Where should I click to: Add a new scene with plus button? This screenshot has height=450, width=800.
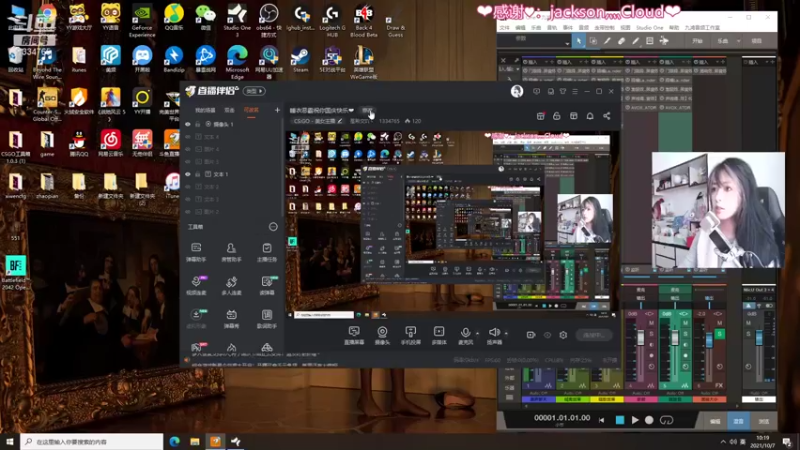tap(277, 110)
